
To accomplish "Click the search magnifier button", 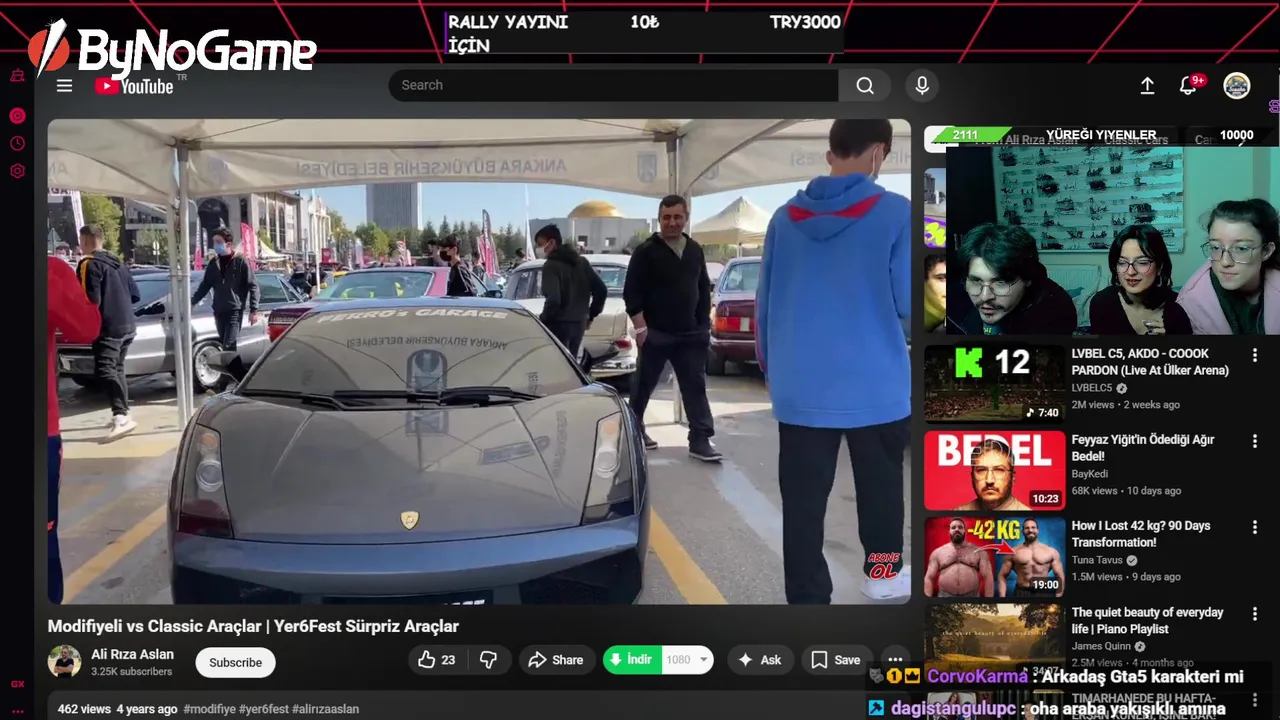I will [865, 86].
